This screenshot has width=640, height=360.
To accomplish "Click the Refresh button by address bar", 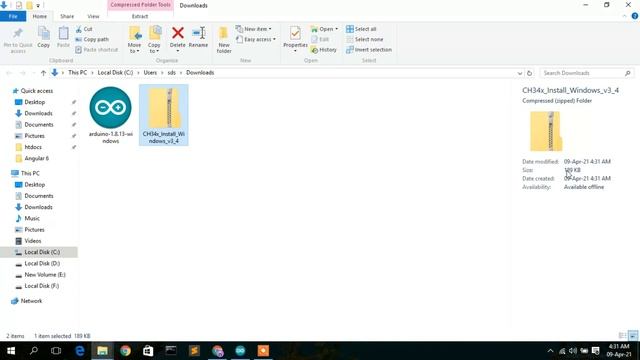I will click(x=529, y=73).
